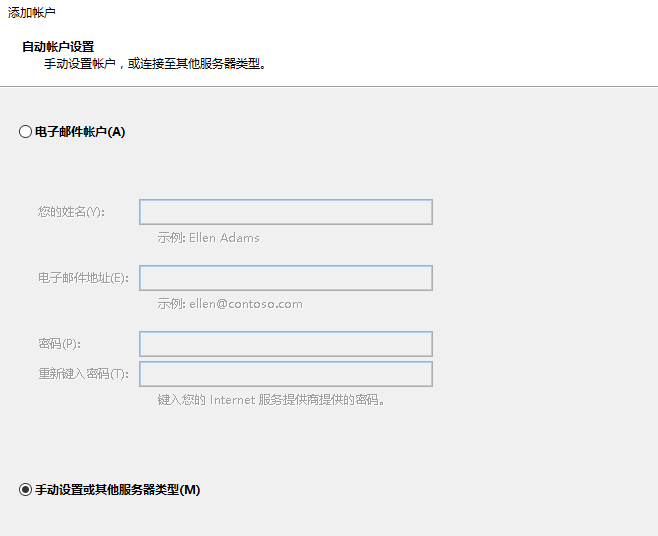This screenshot has width=658, height=536.
Task: Click the 重新键入密码(T): field label
Action: click(84, 374)
